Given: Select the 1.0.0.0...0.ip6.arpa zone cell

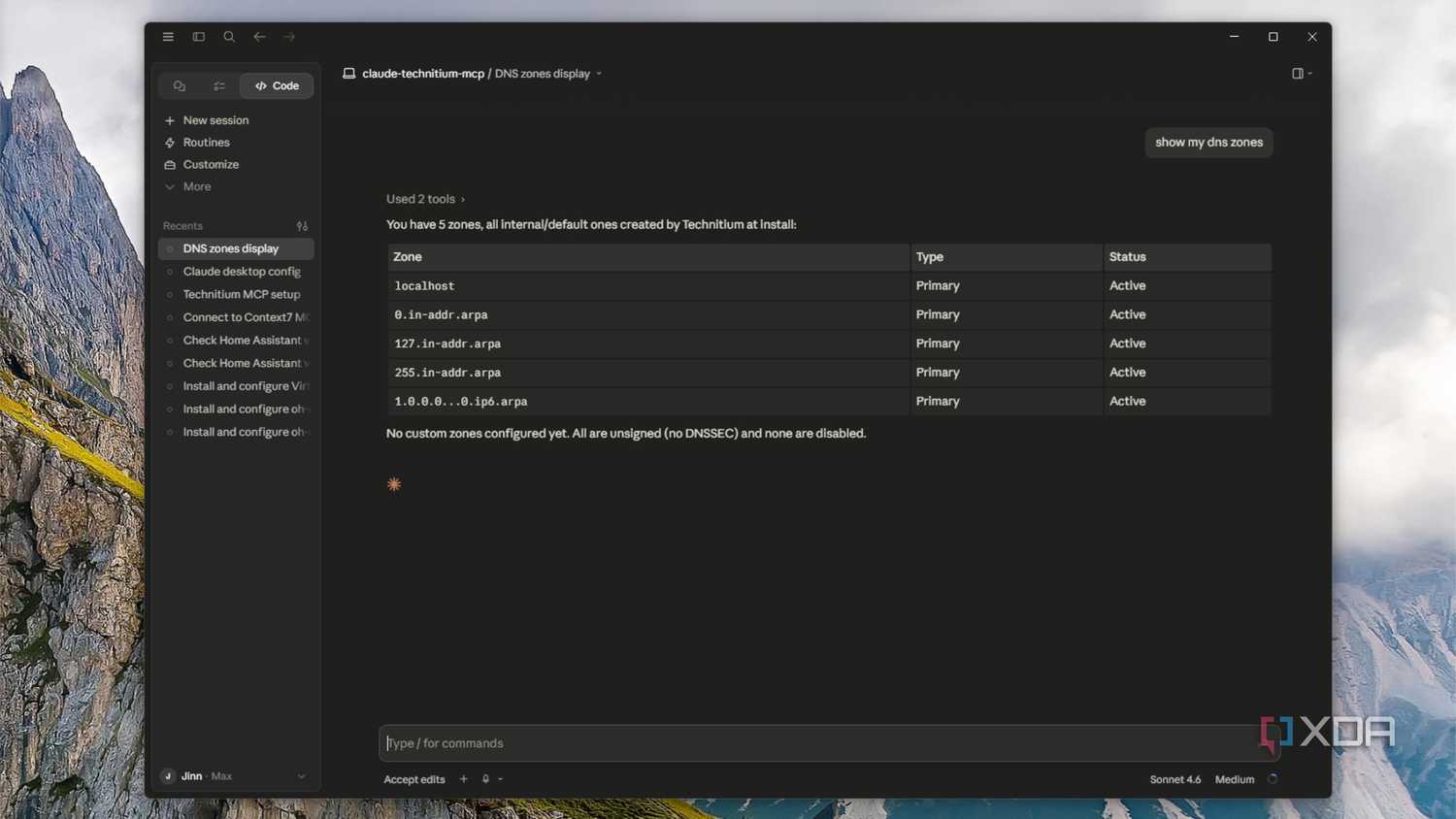Looking at the screenshot, I should tap(647, 402).
